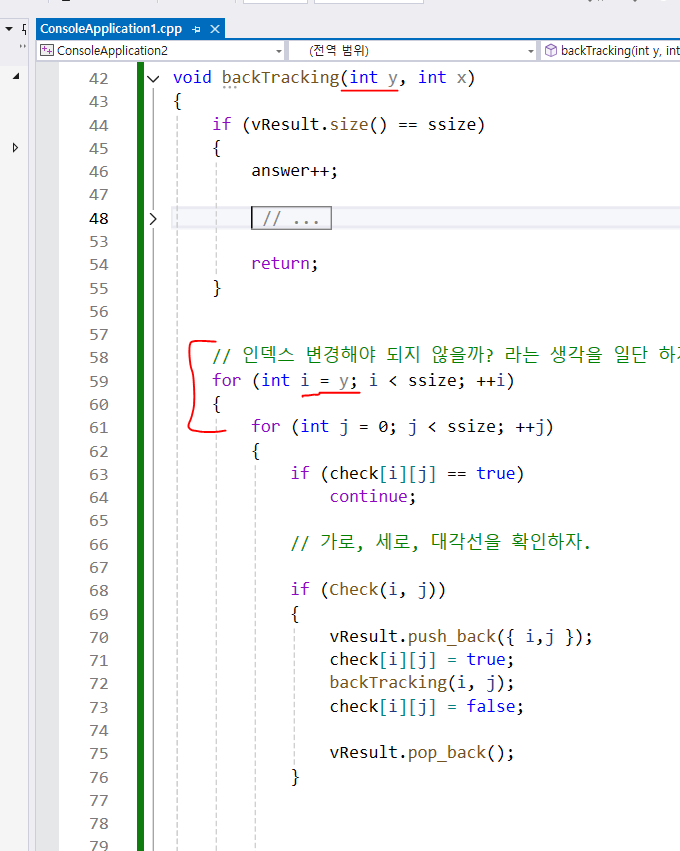Click vResult.push_back({ i,j }); line

tap(461, 637)
